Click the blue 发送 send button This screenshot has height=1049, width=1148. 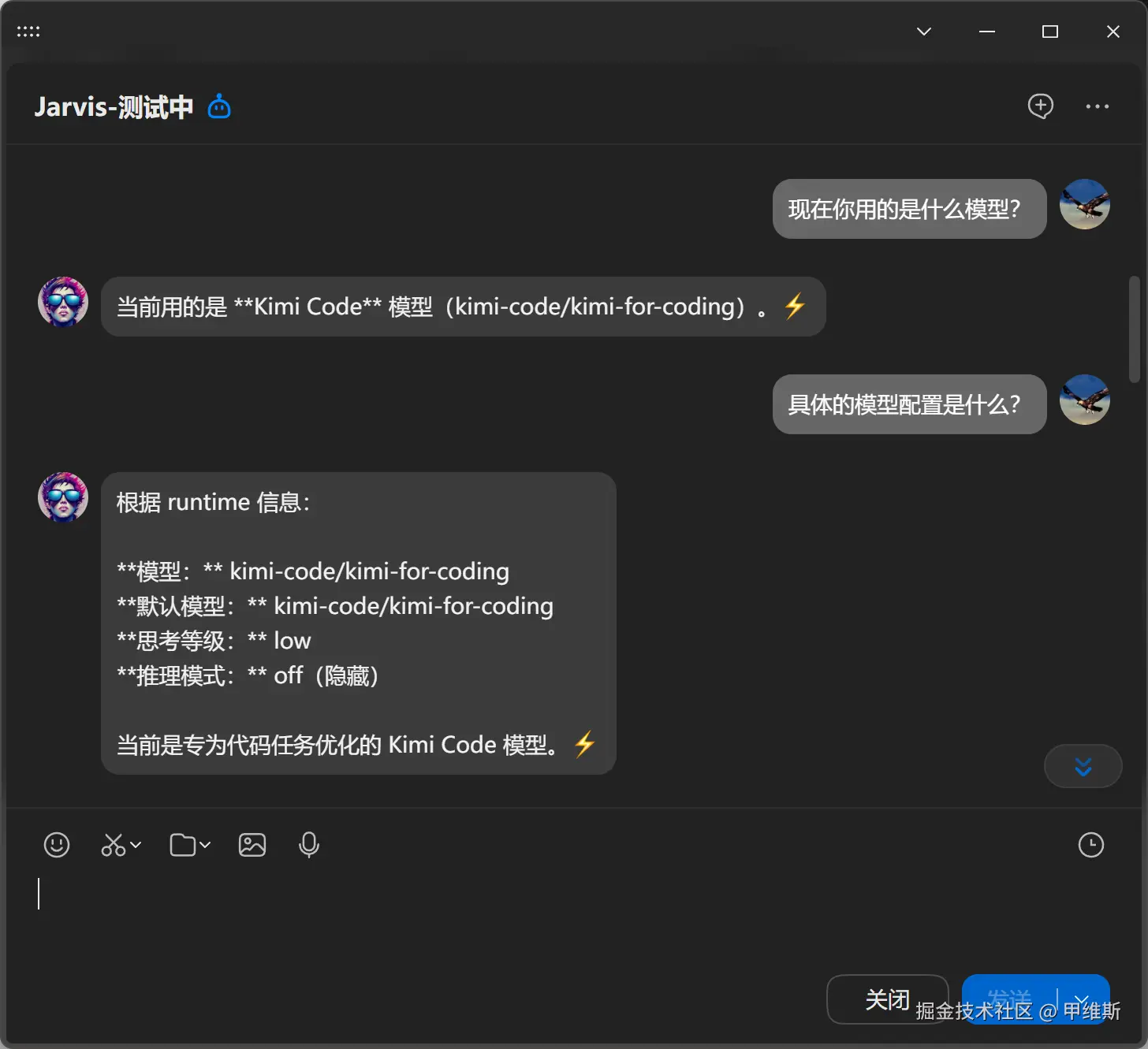click(1010, 999)
